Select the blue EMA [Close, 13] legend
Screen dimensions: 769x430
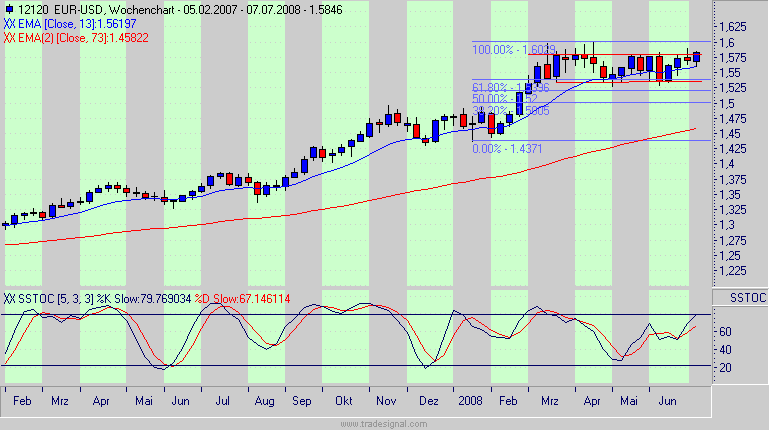tap(70, 24)
